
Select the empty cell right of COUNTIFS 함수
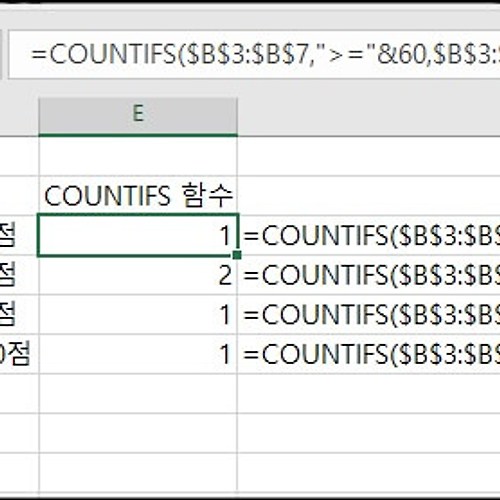(369, 196)
